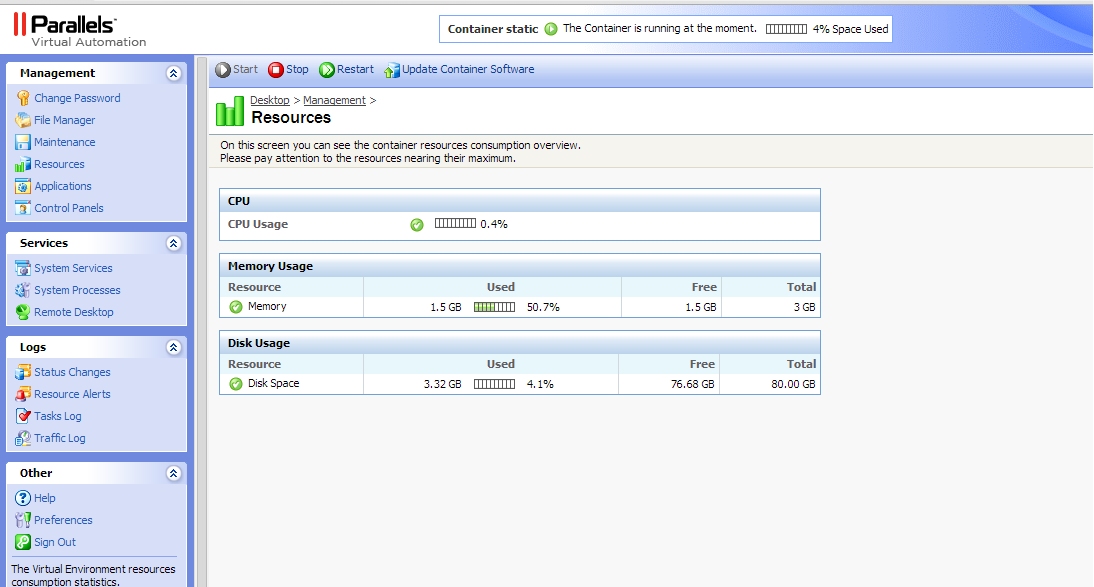This screenshot has width=1094, height=587.
Task: Click the large Resources page title icon
Action: (x=230, y=111)
